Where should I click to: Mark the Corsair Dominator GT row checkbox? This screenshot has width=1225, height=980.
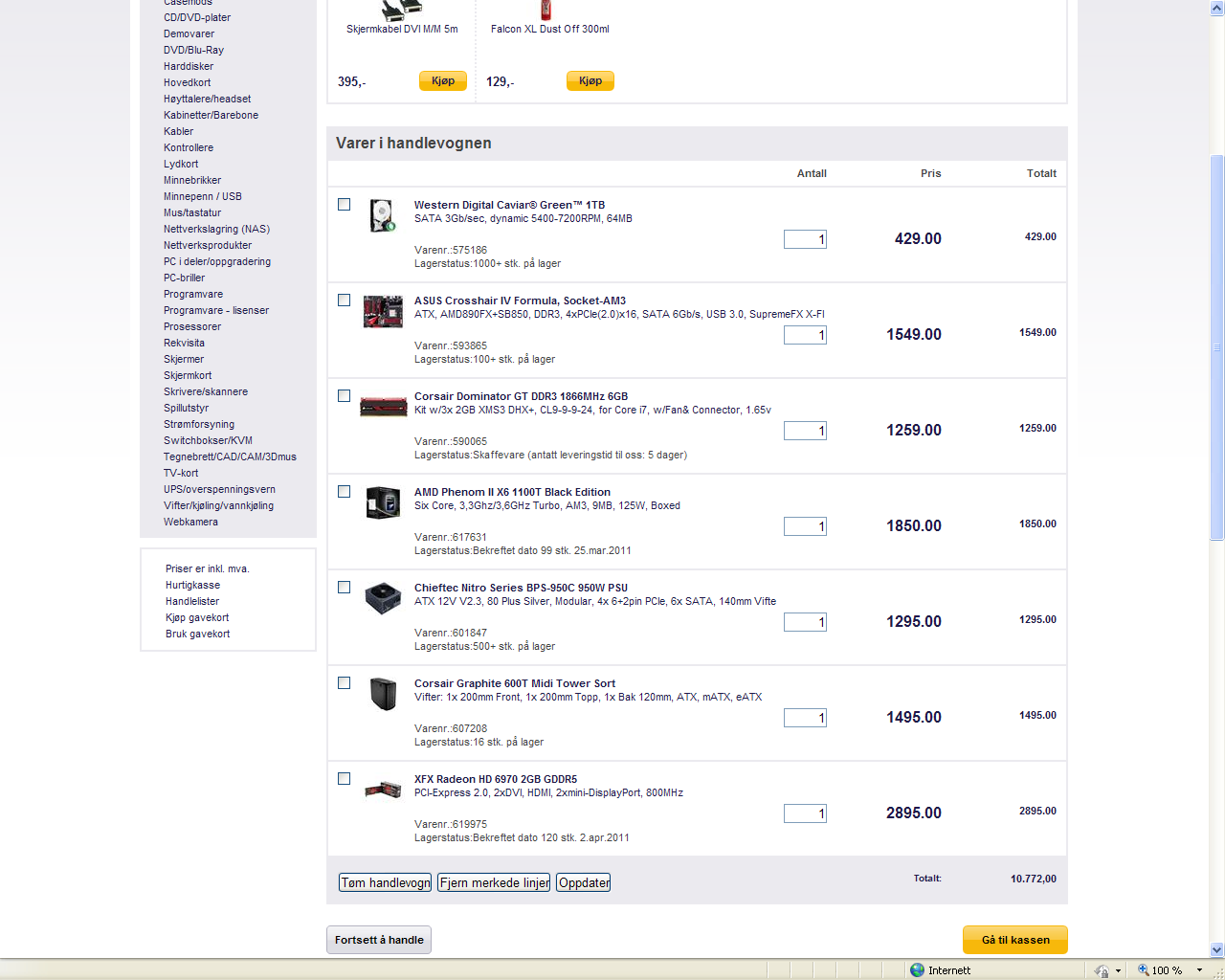(x=345, y=396)
